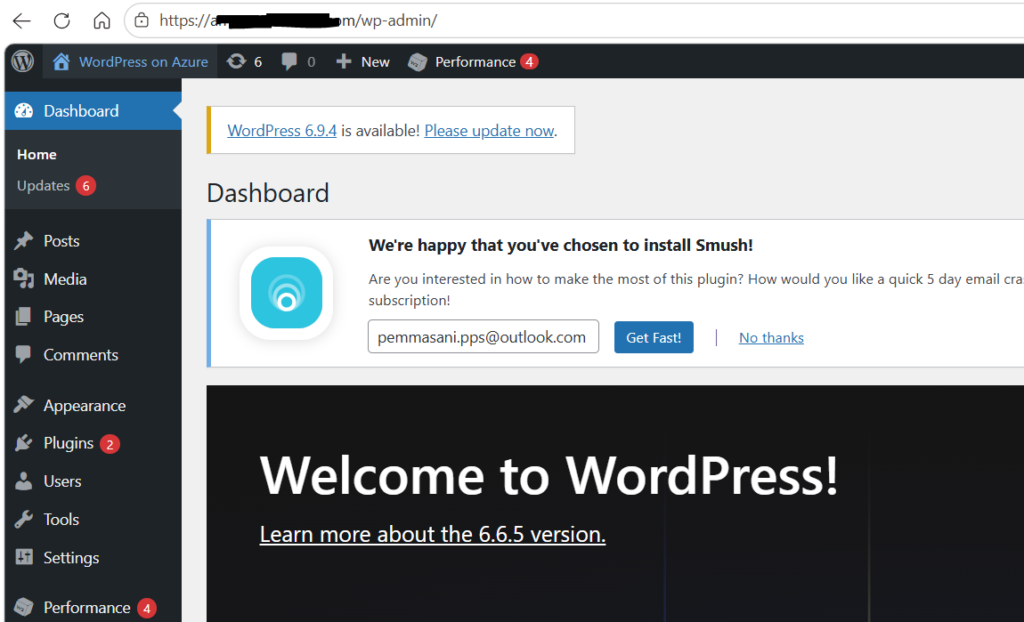Click the plus icon next to New
This screenshot has width=1024, height=622.
click(x=344, y=61)
